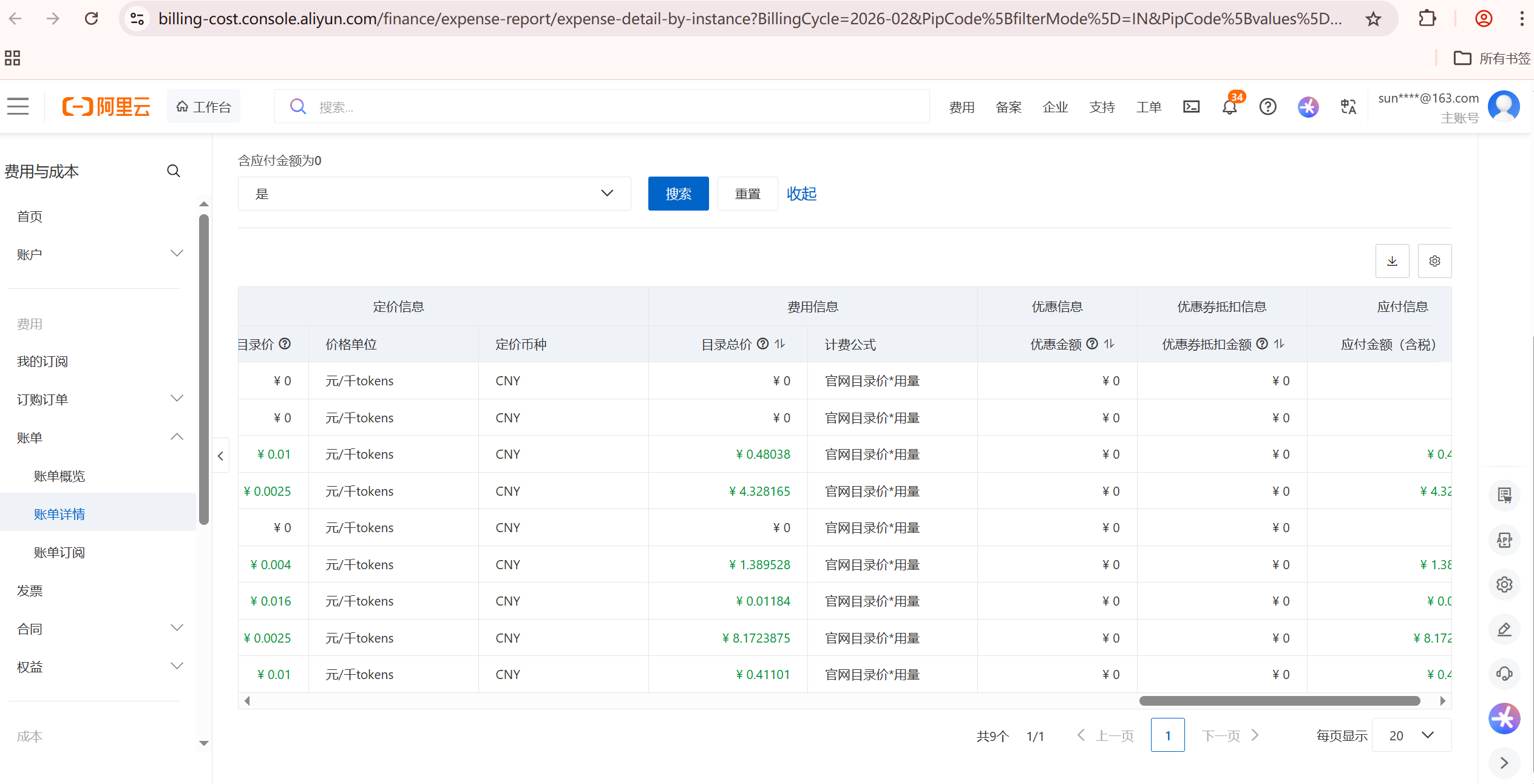Open table column settings gear icon
The height and width of the screenshot is (784, 1534).
(x=1434, y=261)
